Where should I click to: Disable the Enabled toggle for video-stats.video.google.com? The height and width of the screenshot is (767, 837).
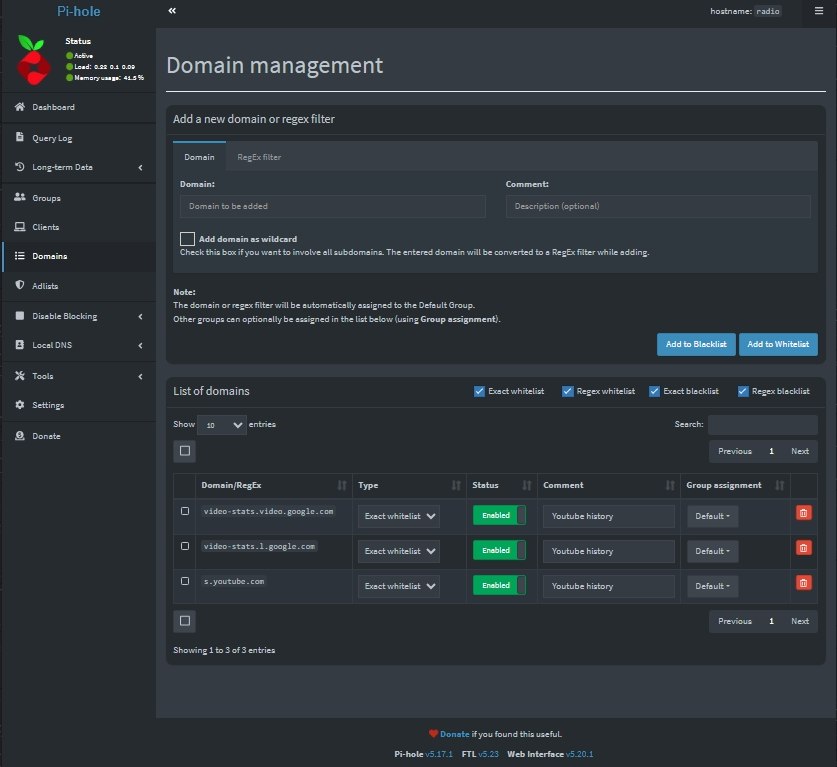pos(499,515)
